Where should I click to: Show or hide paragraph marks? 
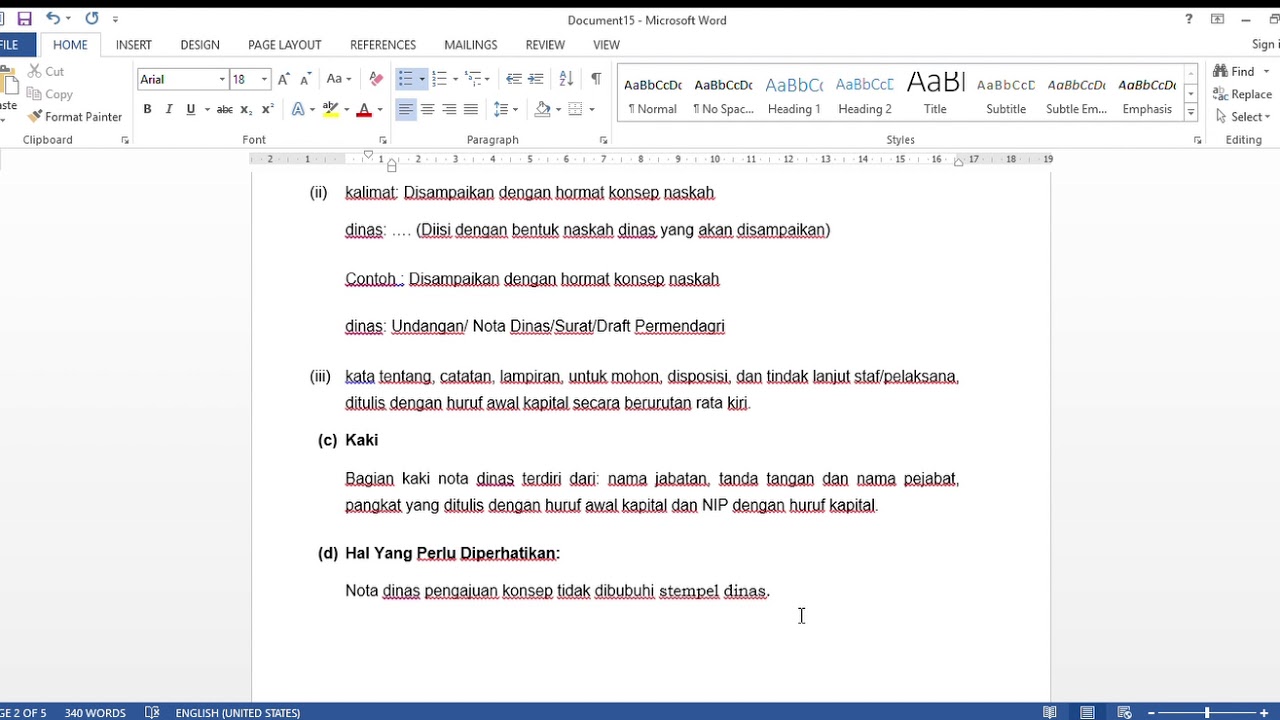click(596, 79)
